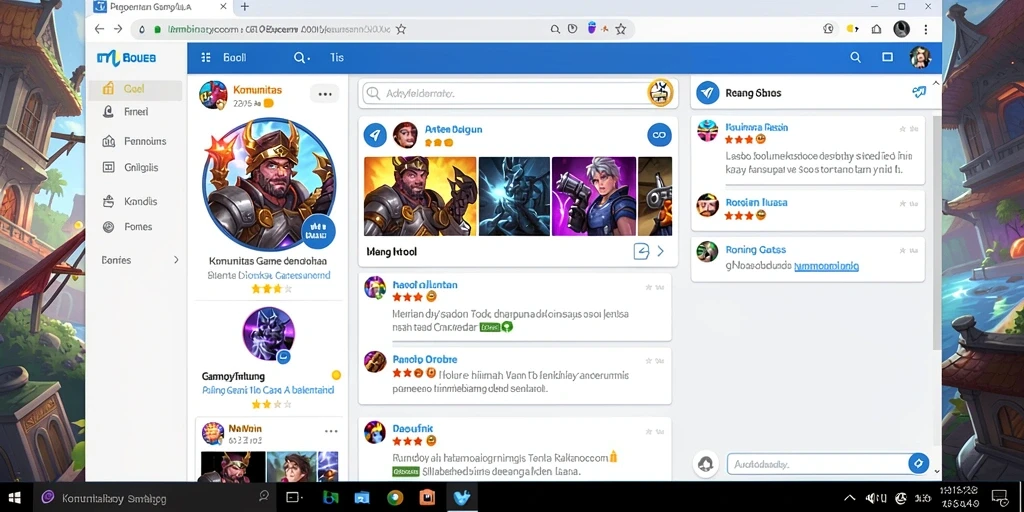Click the right panel vertical scrollbar
The width and height of the screenshot is (1024, 512).
(x=937, y=232)
